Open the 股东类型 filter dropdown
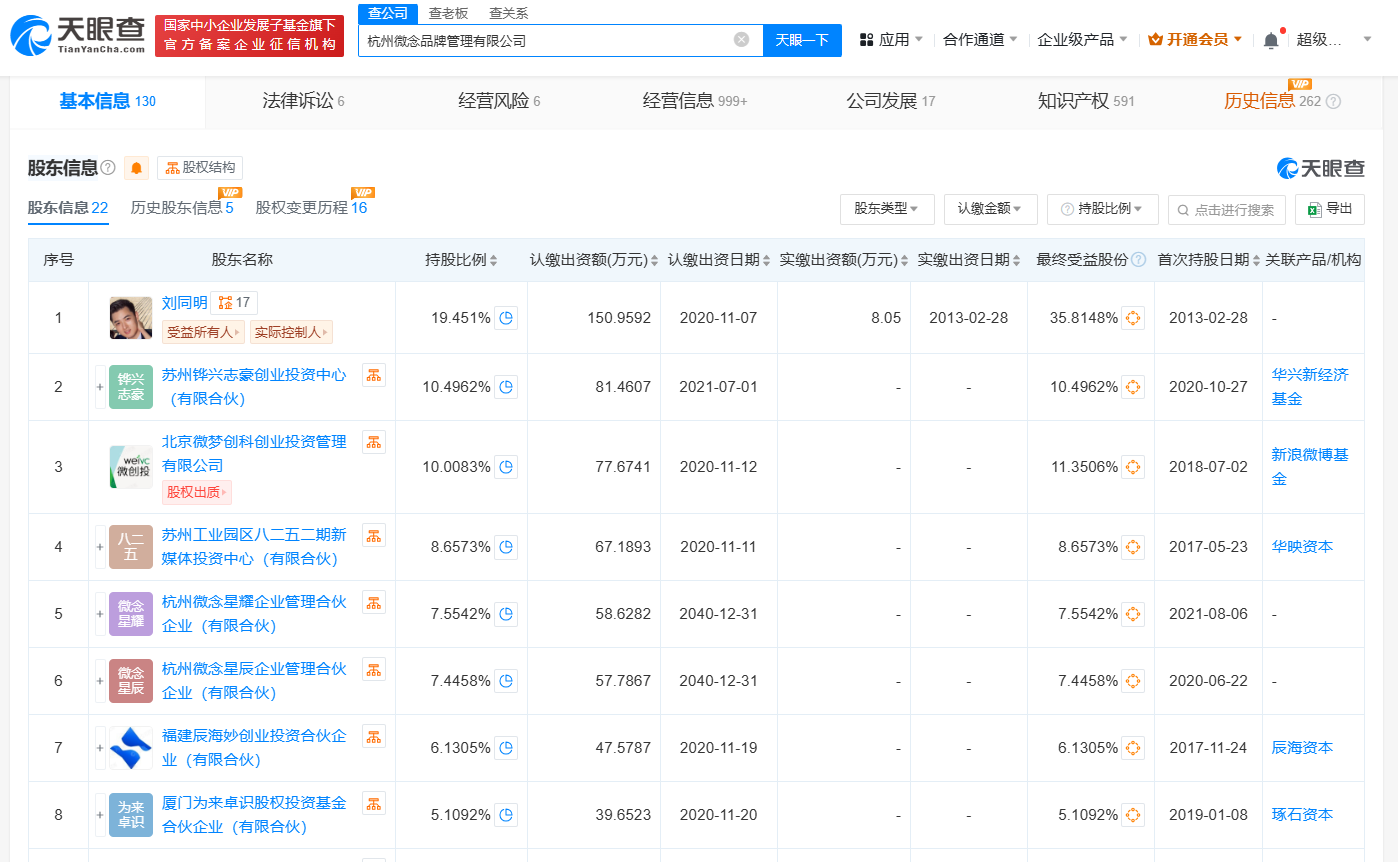 tap(886, 209)
